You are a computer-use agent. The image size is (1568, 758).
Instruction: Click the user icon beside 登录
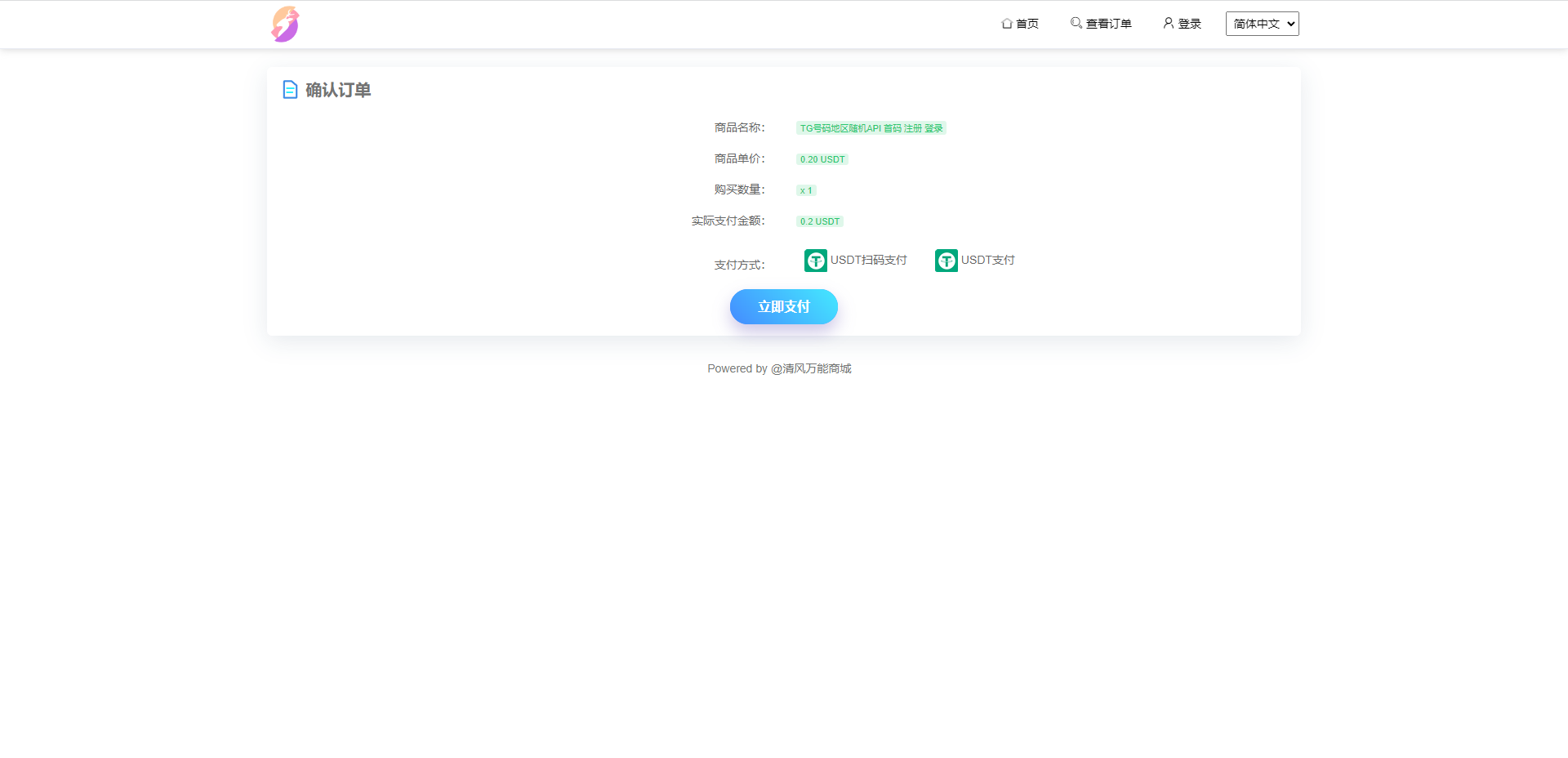1169,23
